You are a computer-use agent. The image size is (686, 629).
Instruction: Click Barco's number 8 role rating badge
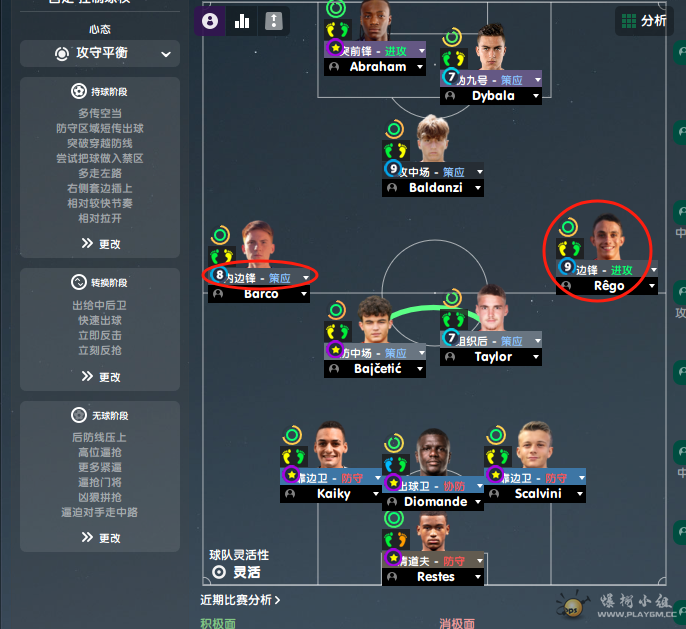pyautogui.click(x=219, y=275)
